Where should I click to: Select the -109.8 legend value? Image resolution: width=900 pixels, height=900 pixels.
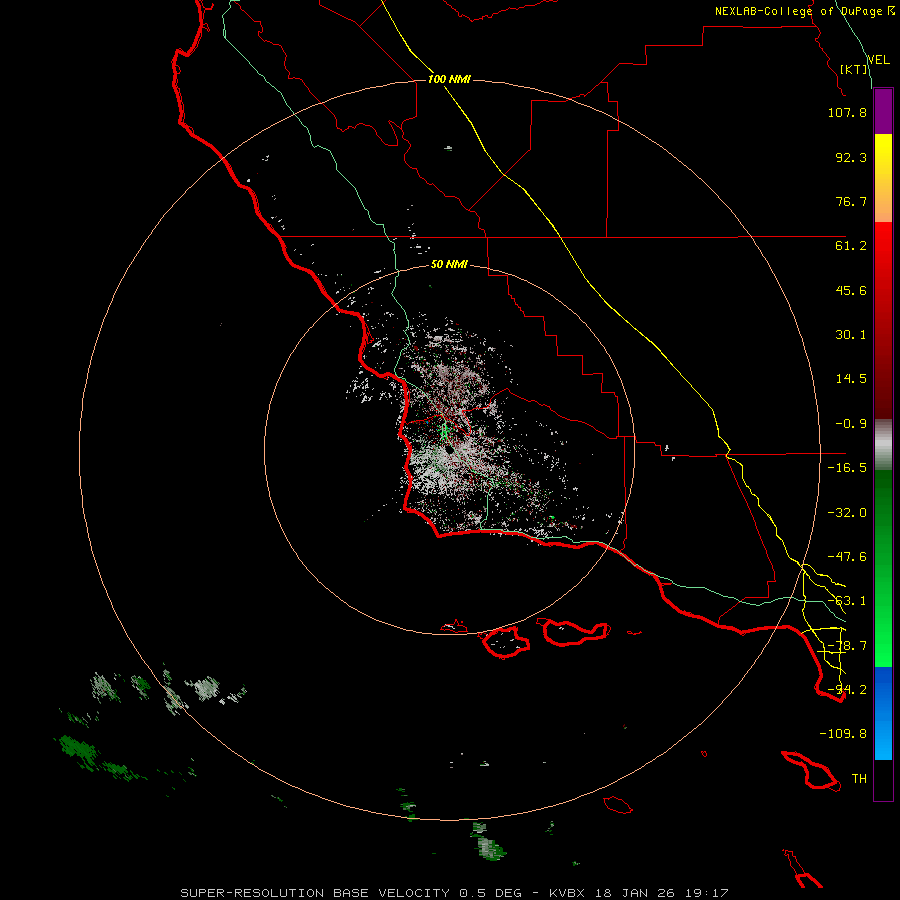843,734
